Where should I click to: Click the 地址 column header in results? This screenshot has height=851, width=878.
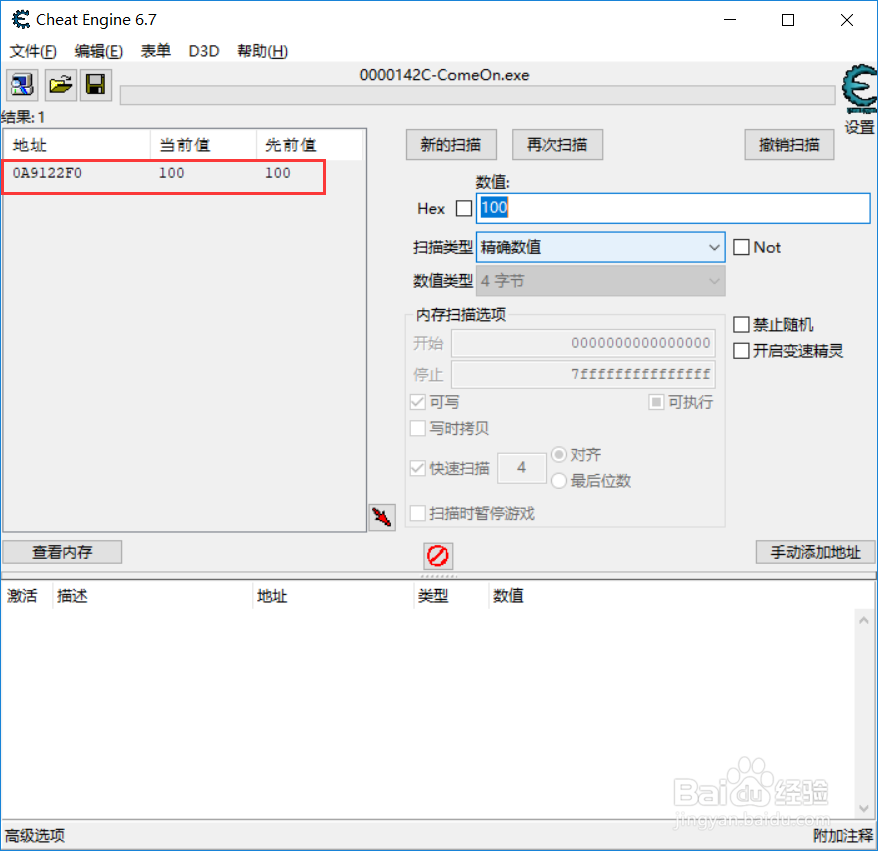pyautogui.click(x=77, y=145)
